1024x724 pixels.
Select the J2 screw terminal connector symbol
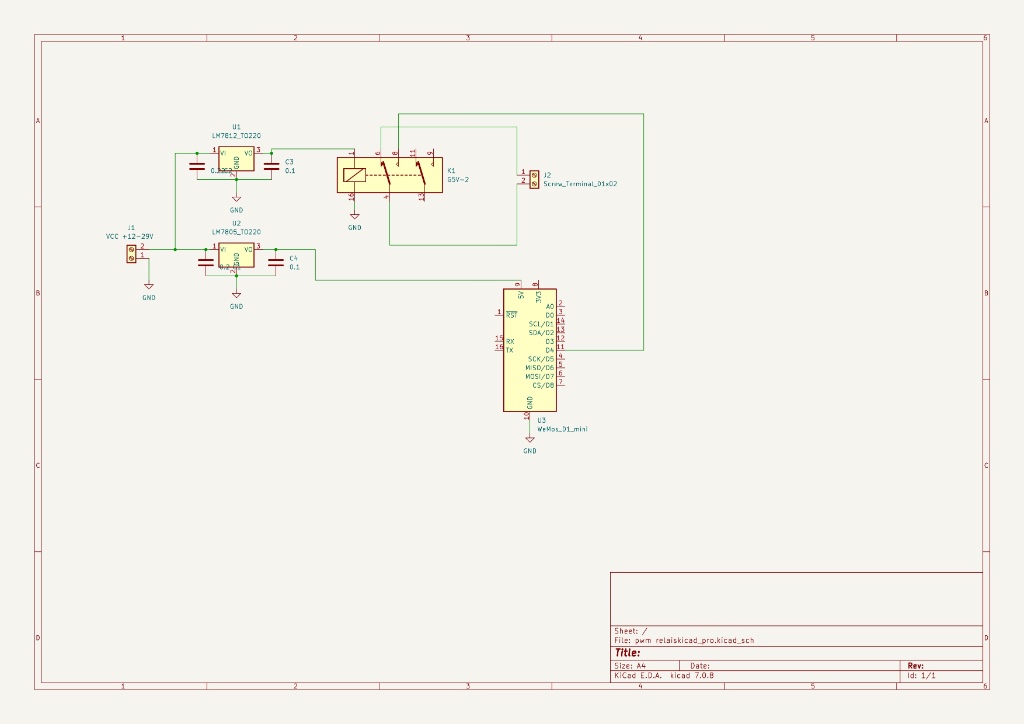(534, 178)
